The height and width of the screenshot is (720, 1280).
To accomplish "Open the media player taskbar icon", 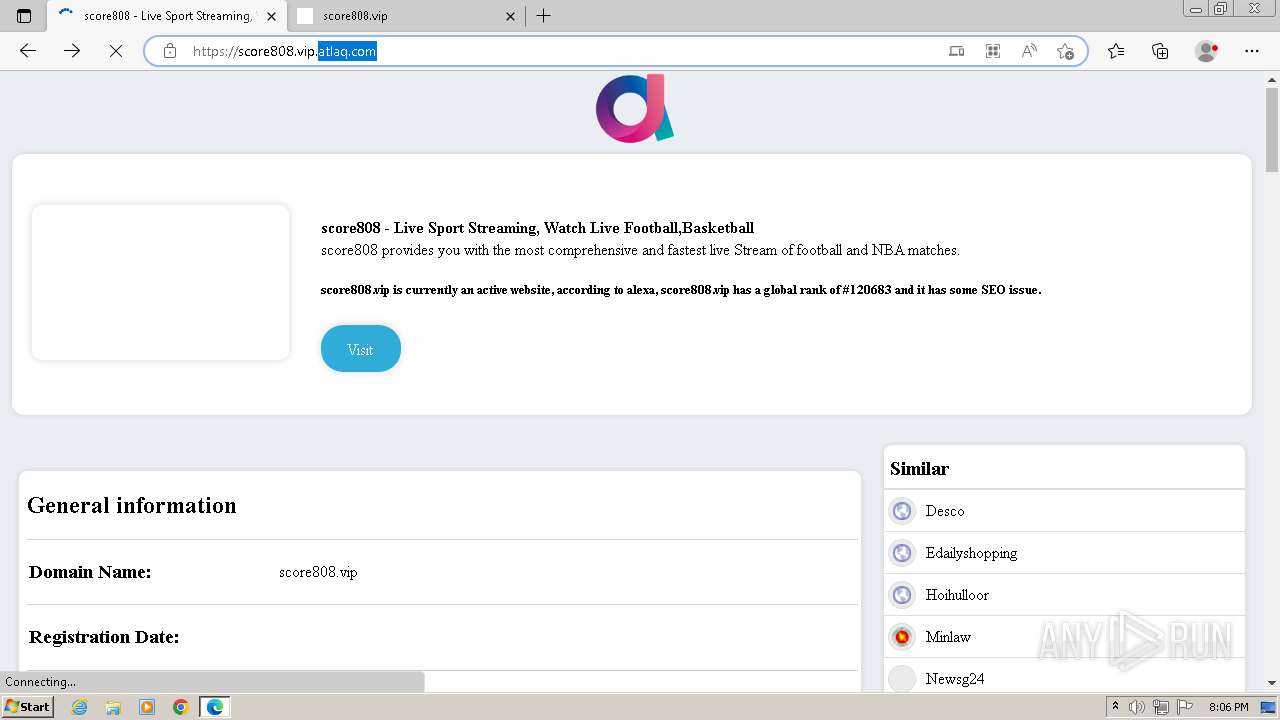I will pos(147,707).
